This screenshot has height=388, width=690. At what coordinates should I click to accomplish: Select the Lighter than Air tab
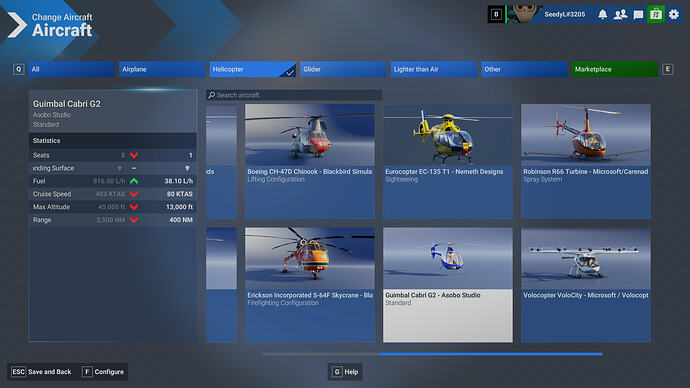click(434, 69)
